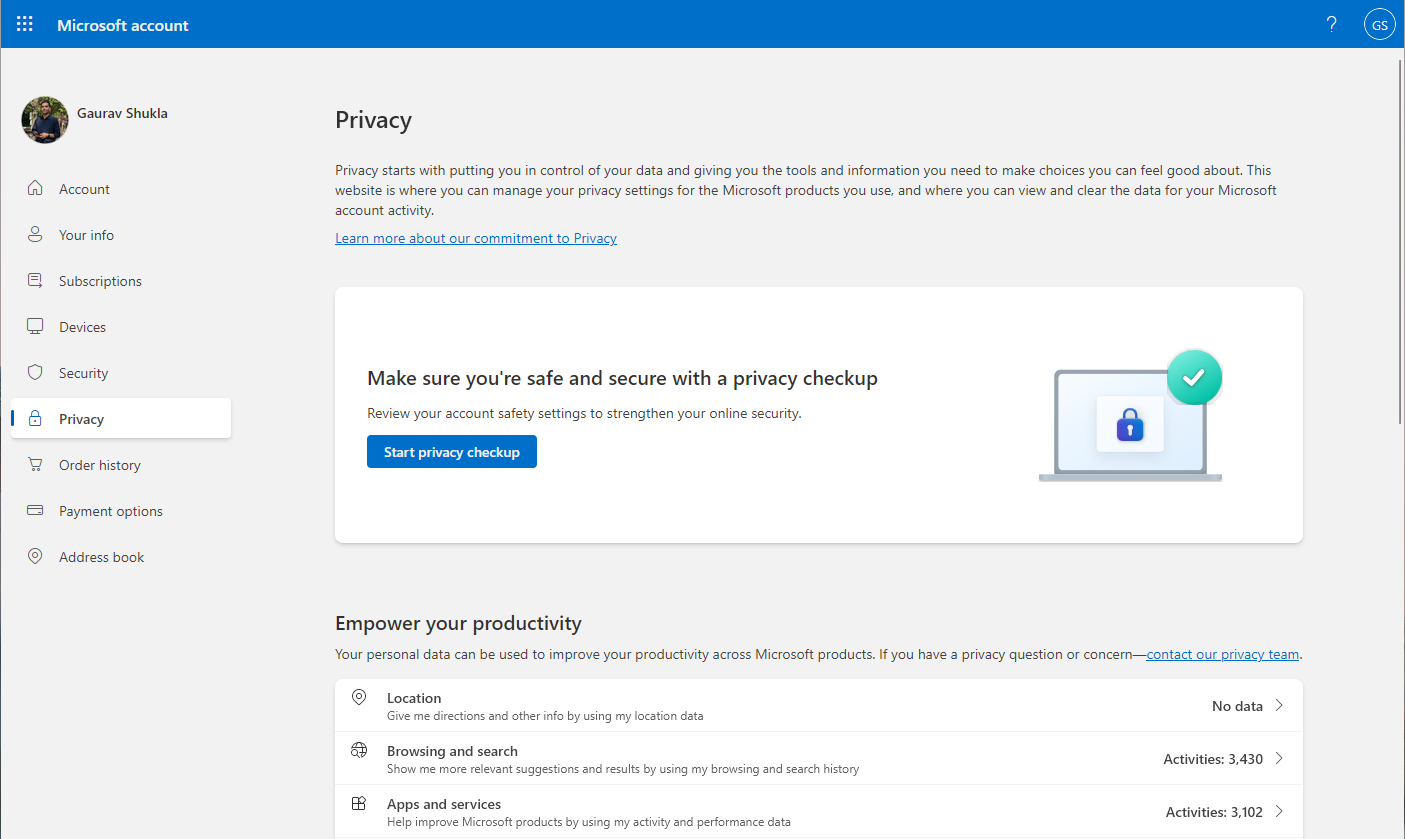
Task: Click the Payment options card icon
Action: point(35,510)
